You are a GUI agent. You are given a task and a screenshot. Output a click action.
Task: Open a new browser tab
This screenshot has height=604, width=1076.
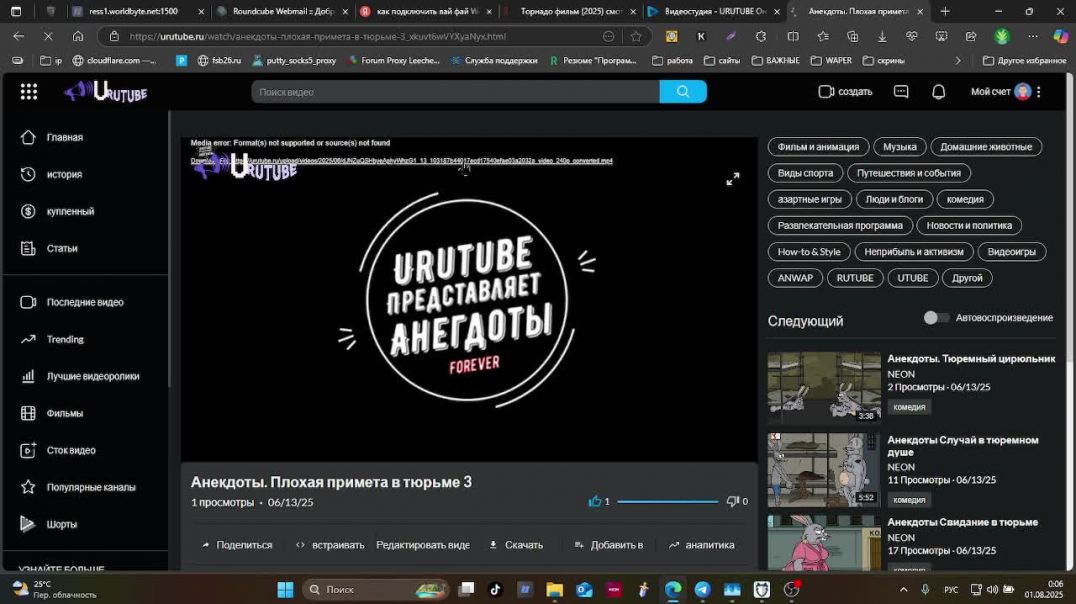[x=945, y=11]
